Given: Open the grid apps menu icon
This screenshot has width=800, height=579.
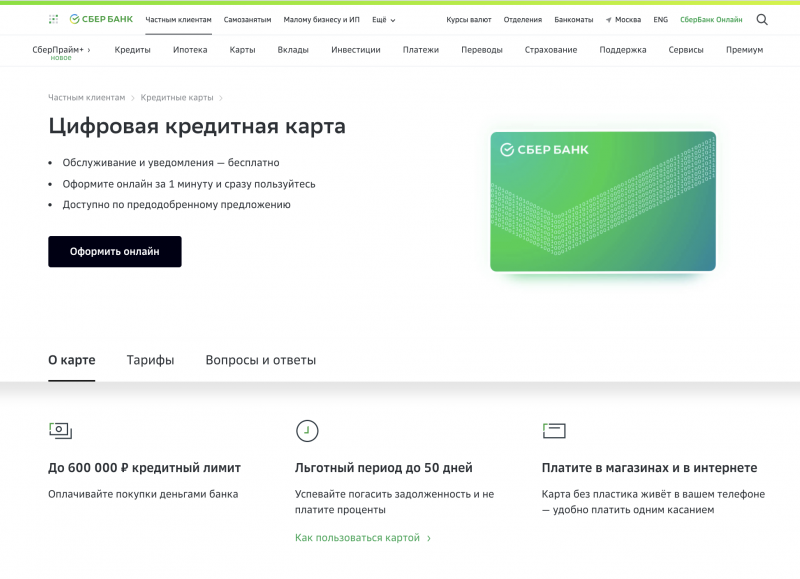Looking at the screenshot, I should pos(53,19).
